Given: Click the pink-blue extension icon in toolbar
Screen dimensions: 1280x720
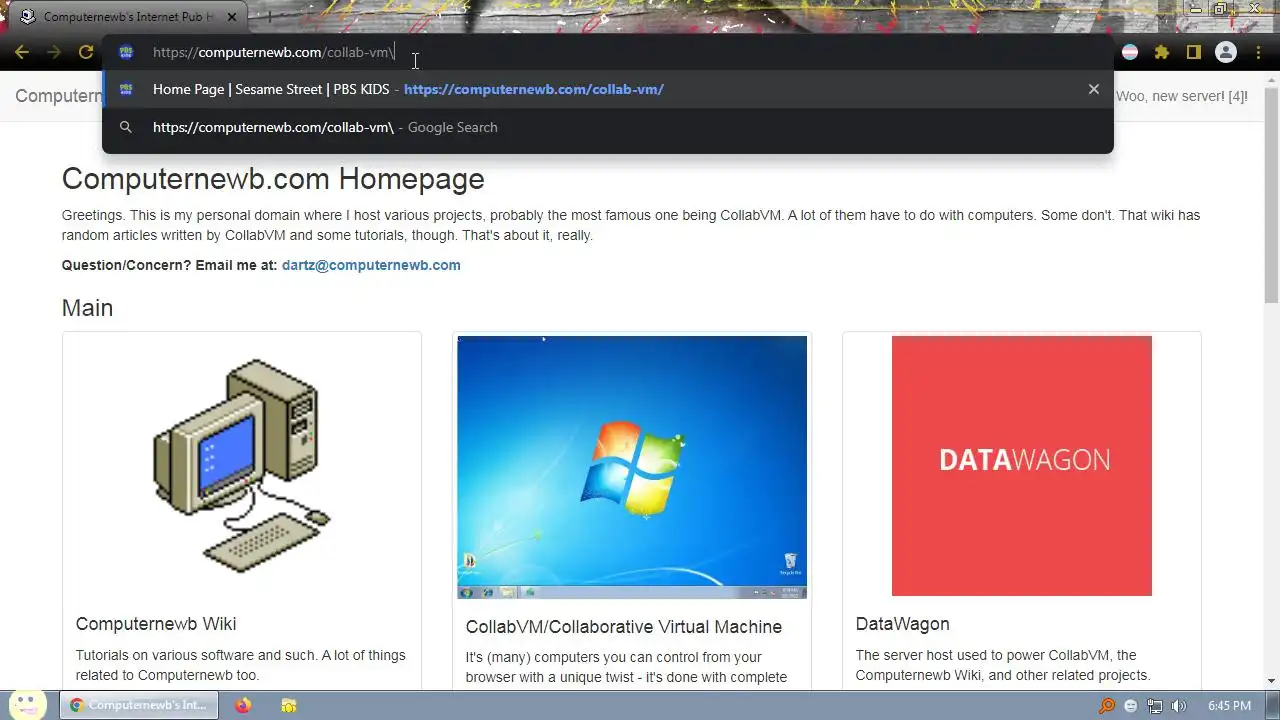Looking at the screenshot, I should click(1130, 52).
